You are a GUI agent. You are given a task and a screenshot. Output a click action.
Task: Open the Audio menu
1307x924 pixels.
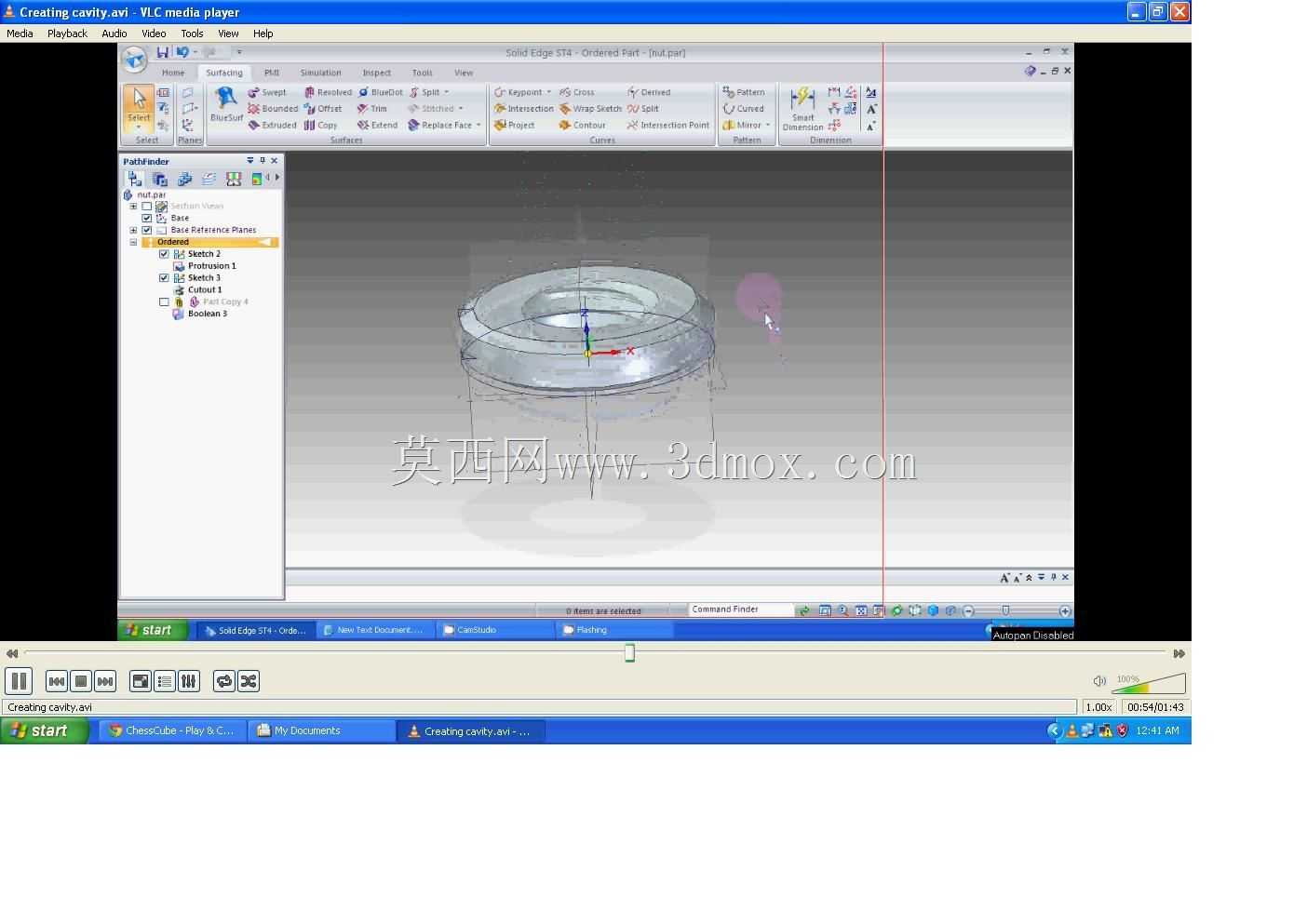point(115,33)
